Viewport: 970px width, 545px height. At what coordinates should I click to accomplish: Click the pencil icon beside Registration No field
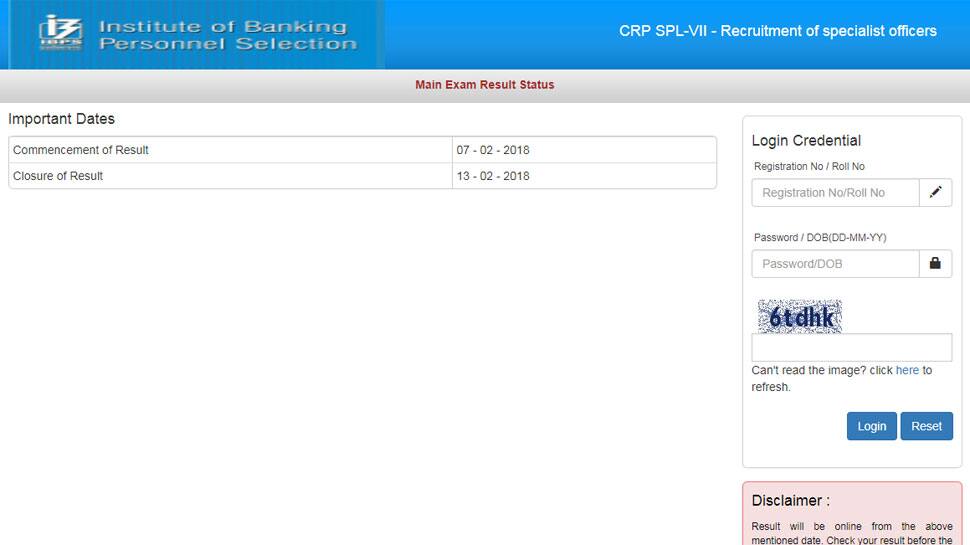935,192
